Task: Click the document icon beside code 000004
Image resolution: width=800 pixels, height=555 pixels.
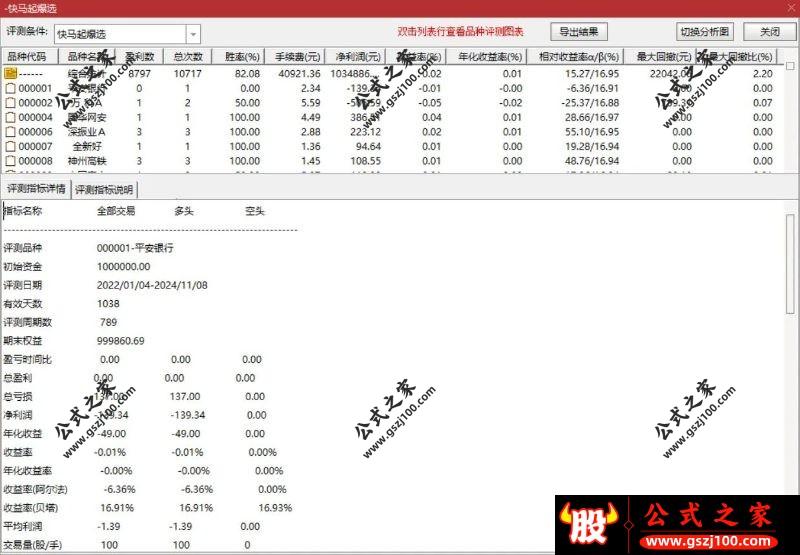Action: [10, 117]
